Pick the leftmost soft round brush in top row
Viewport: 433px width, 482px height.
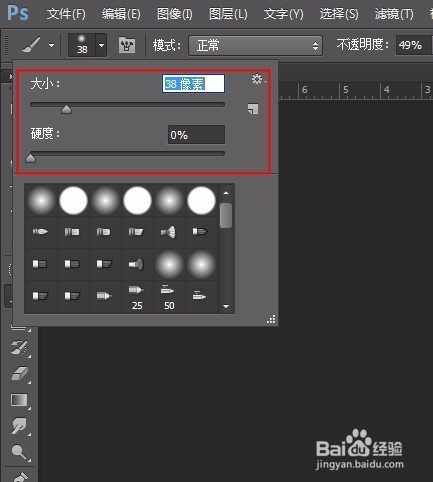[x=41, y=200]
